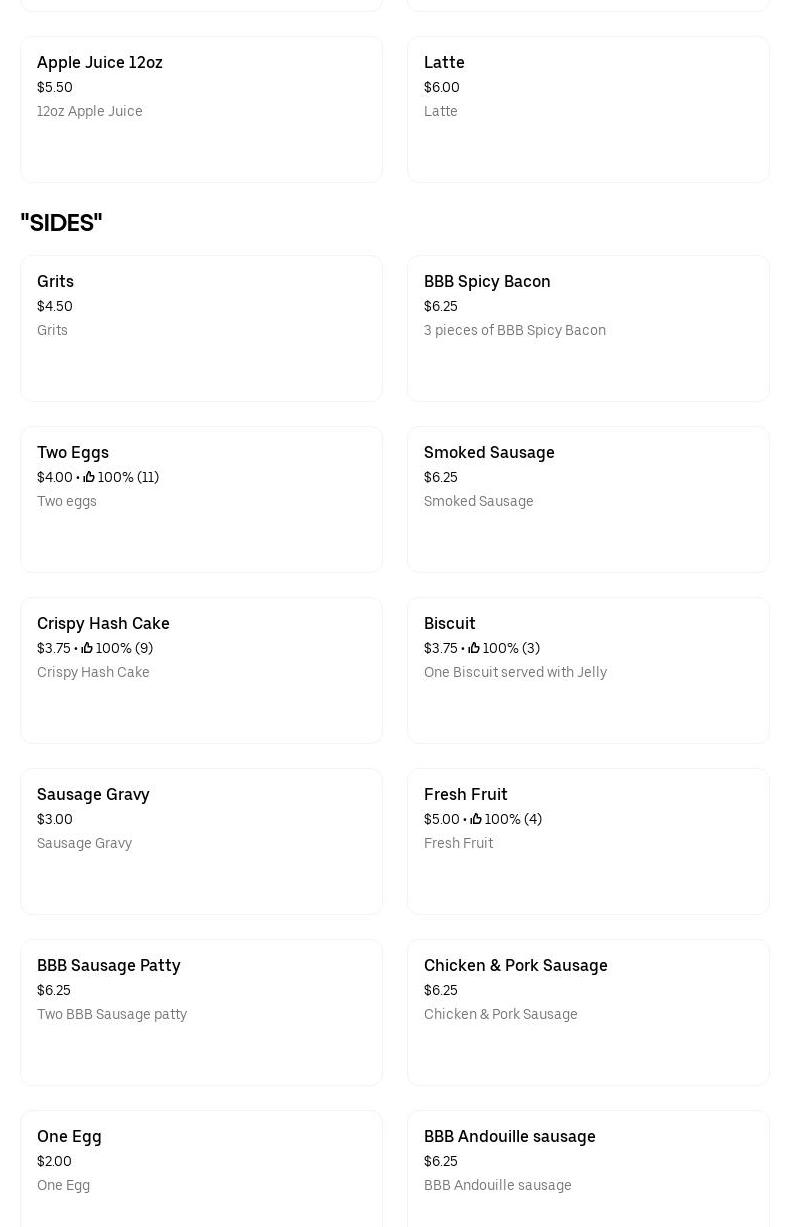Screen dimensions: 804x1227
Task: Open the Sausage Gravy item card
Action: click(201, 842)
